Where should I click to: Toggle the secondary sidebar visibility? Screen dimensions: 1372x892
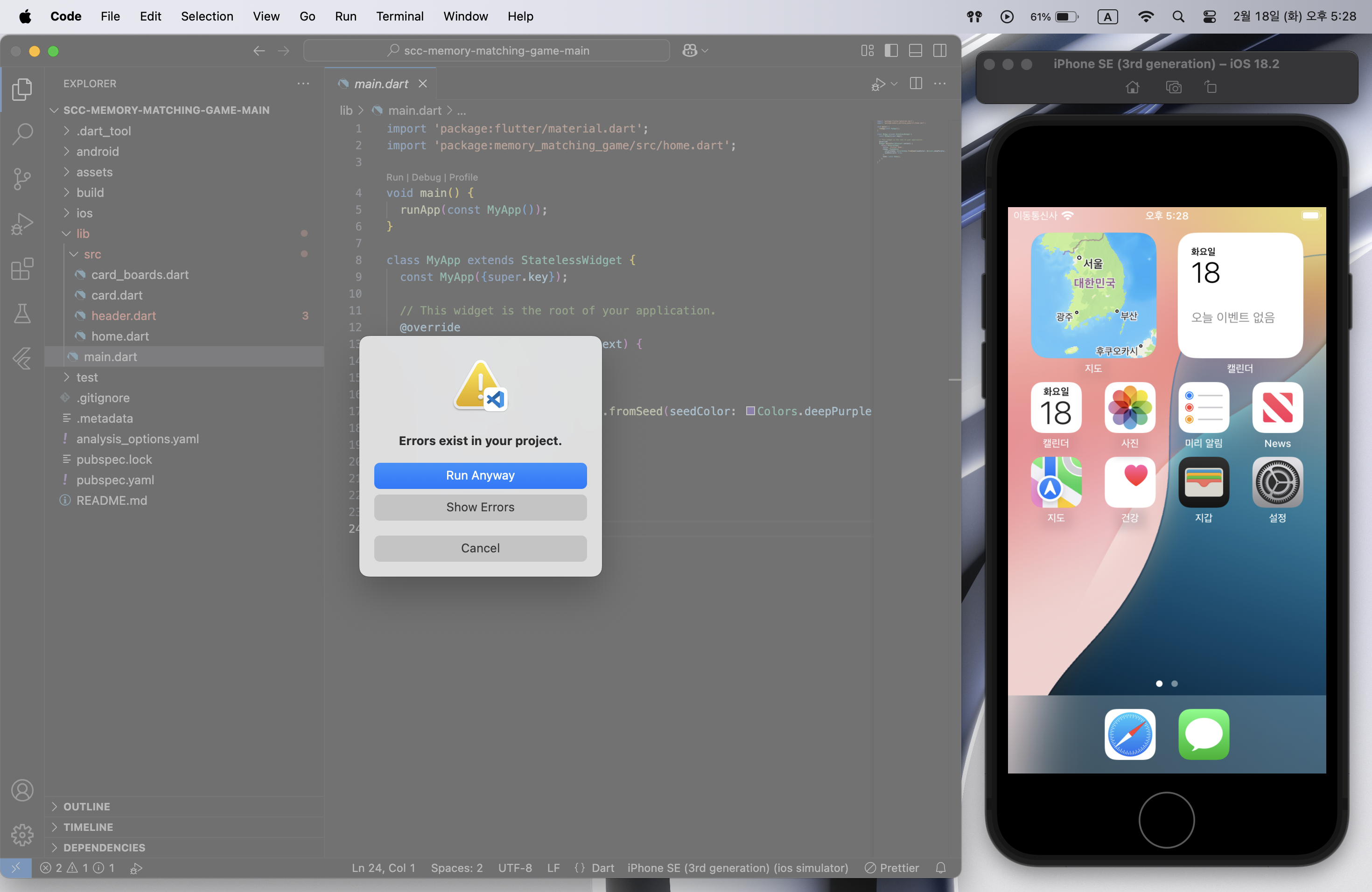coord(940,51)
